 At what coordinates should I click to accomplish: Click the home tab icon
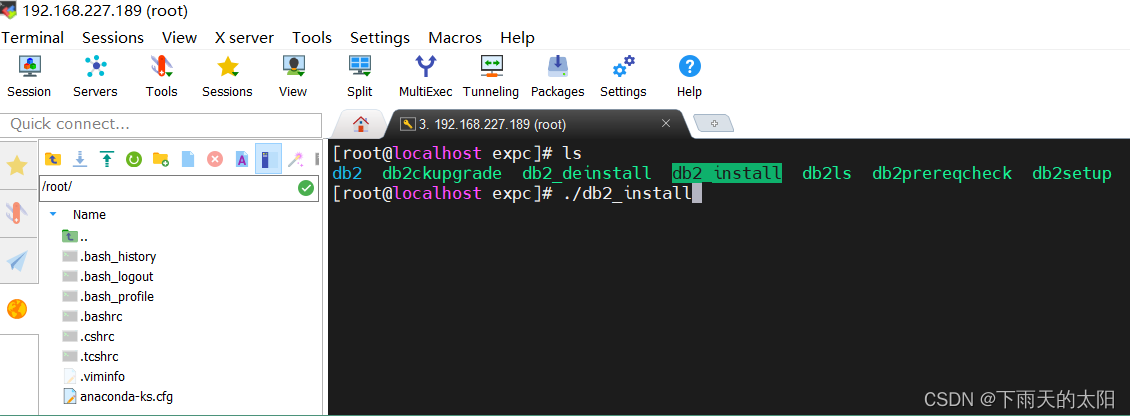361,124
